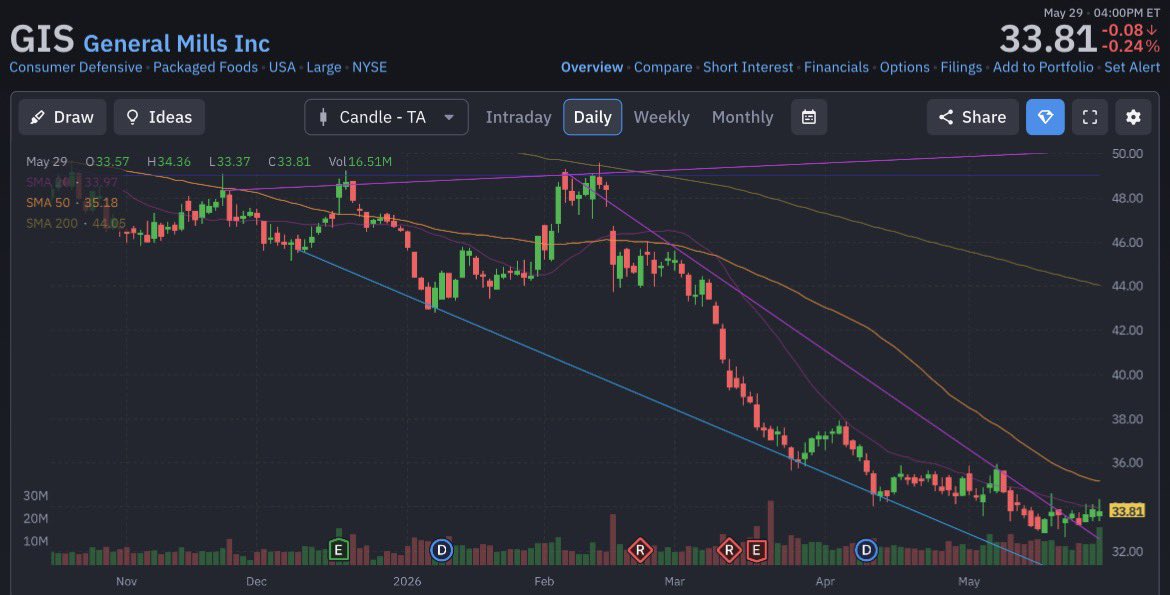Screen dimensions: 1170x595
Task: Click the 2026 label on date axis
Action: (x=407, y=582)
